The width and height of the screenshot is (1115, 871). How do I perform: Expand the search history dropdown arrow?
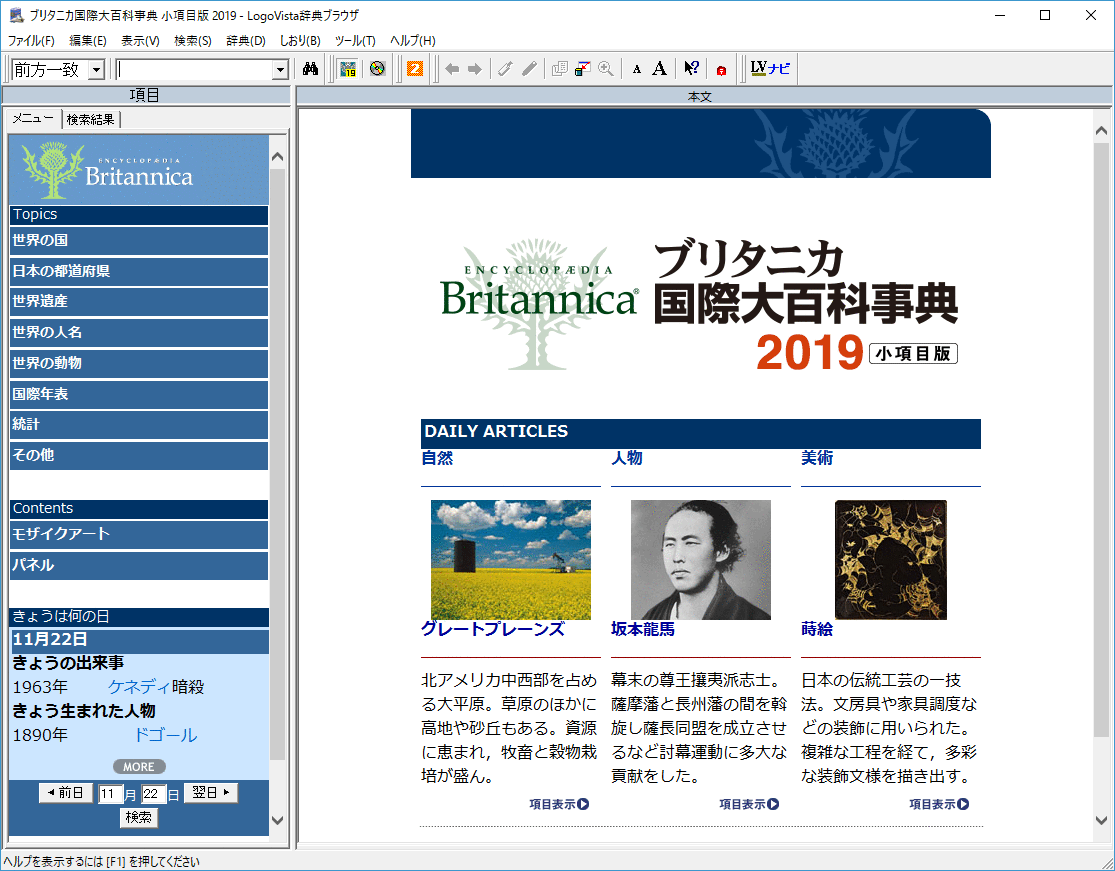tap(280, 70)
